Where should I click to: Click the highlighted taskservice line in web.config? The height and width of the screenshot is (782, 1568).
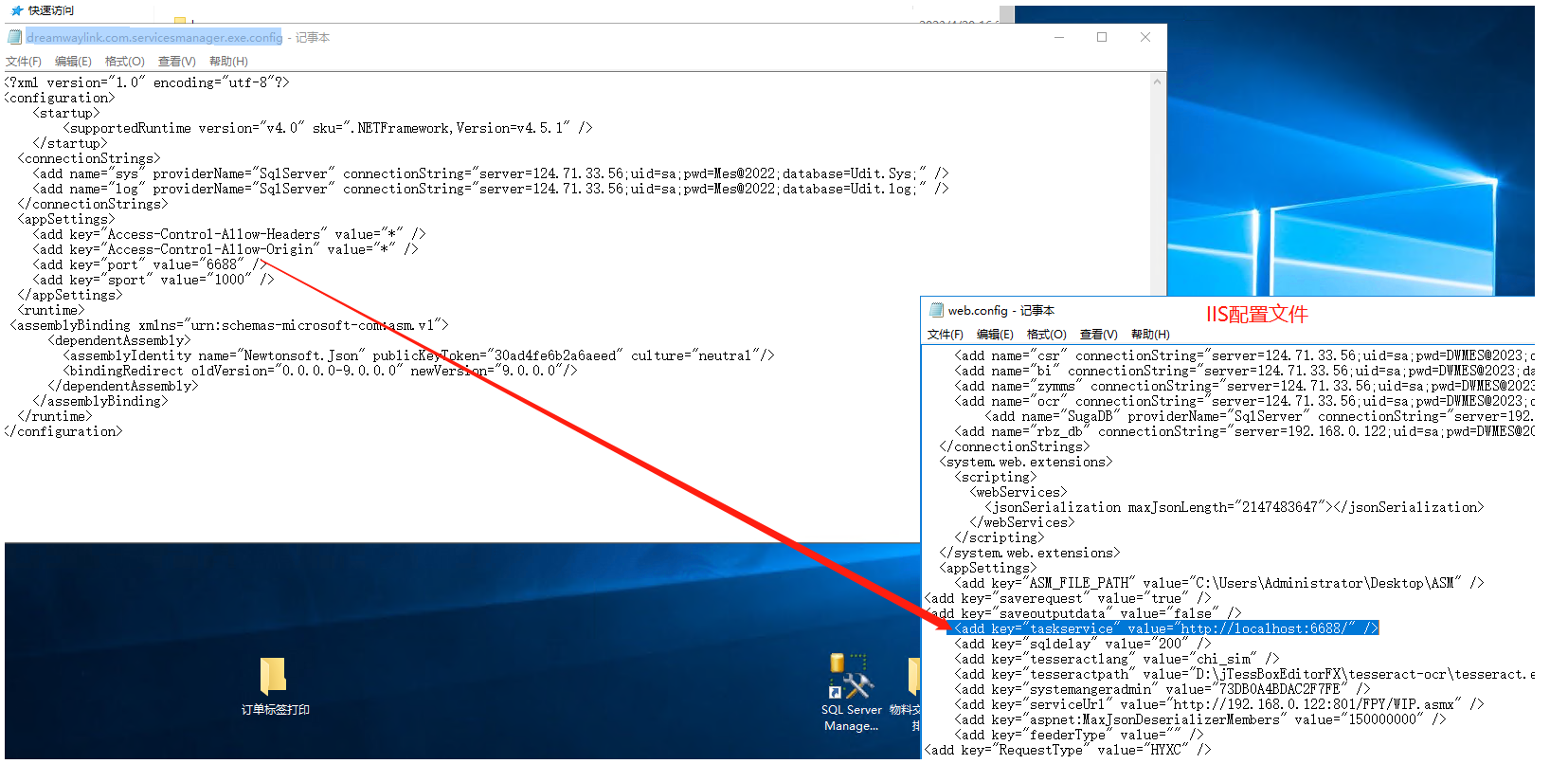[1165, 628]
